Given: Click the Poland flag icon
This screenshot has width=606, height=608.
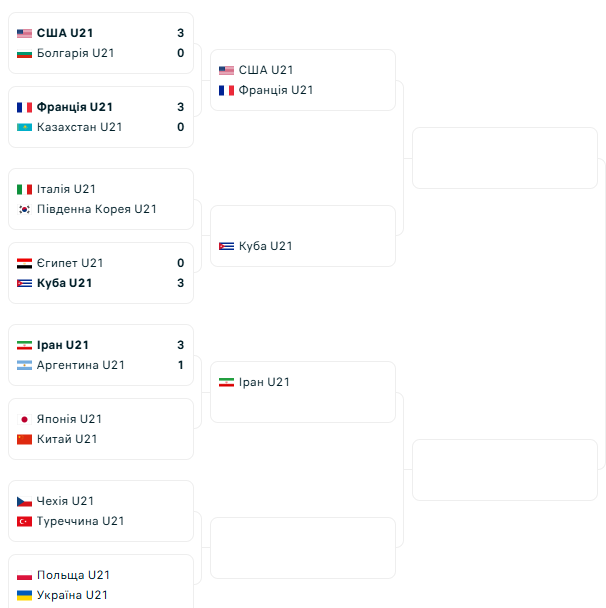Looking at the screenshot, I should tap(24, 575).
